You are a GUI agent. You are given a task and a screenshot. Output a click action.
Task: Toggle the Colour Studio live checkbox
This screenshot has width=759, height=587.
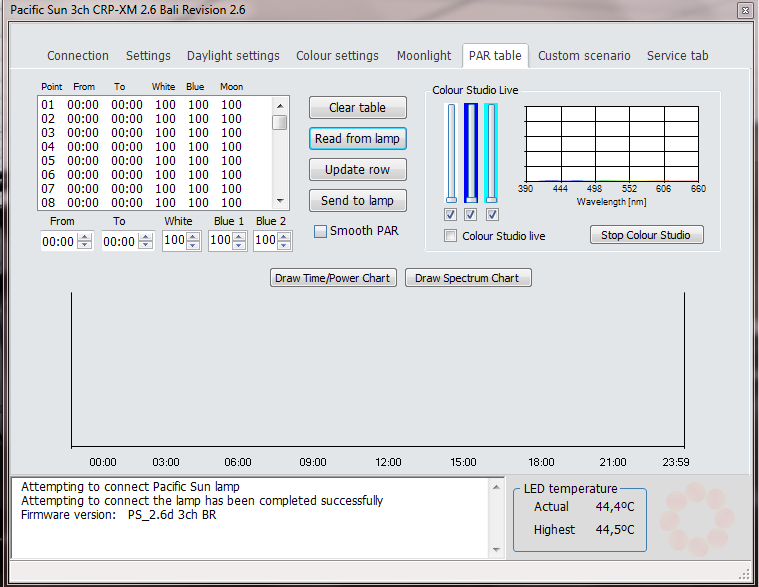[451, 236]
